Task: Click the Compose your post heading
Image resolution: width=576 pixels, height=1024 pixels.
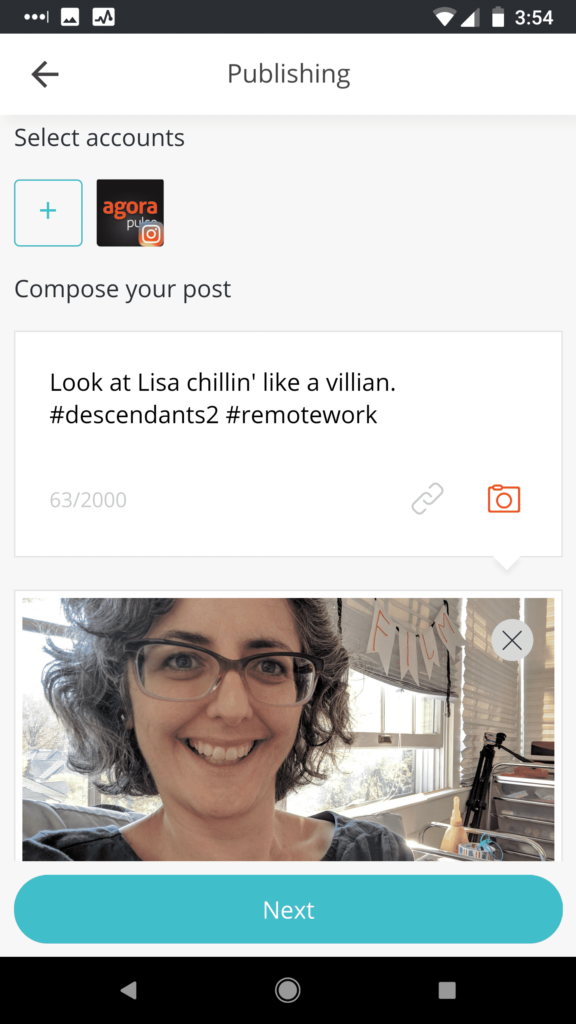Action: [x=123, y=289]
